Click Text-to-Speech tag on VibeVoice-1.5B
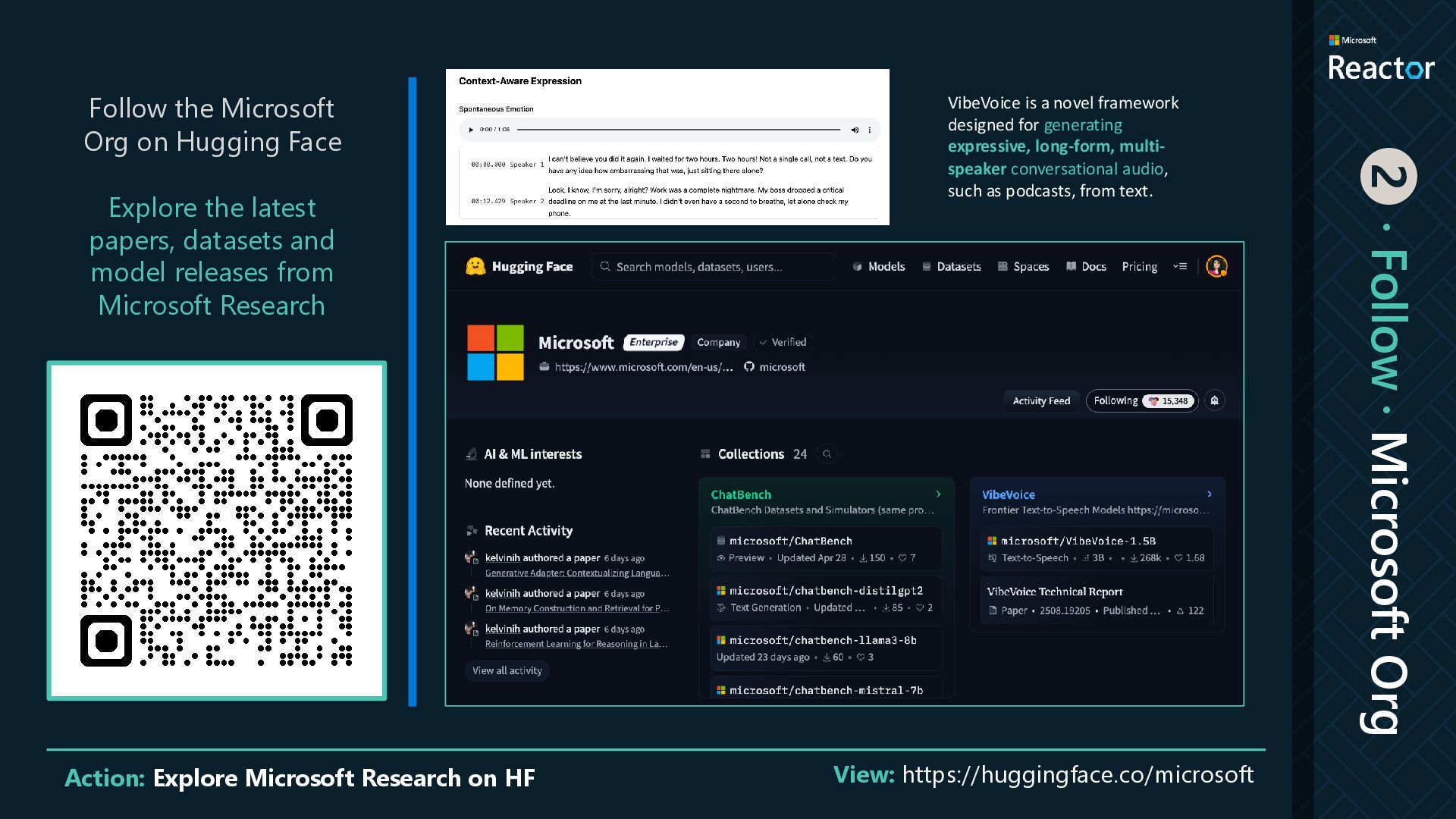 [x=1034, y=558]
